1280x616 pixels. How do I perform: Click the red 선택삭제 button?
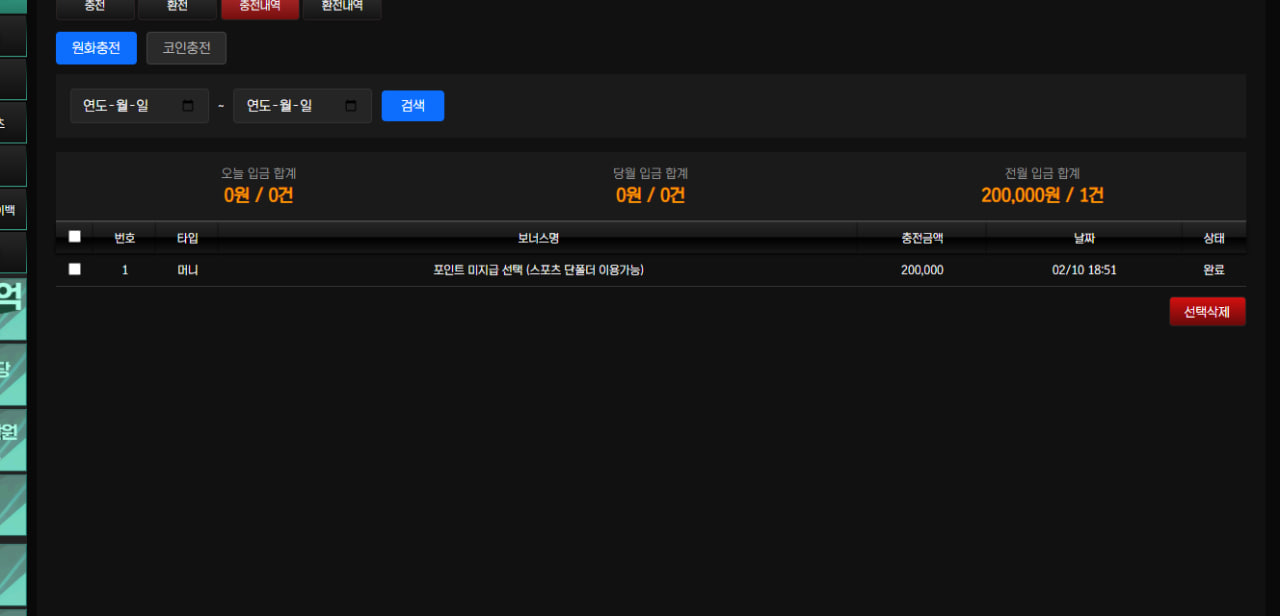point(1207,312)
